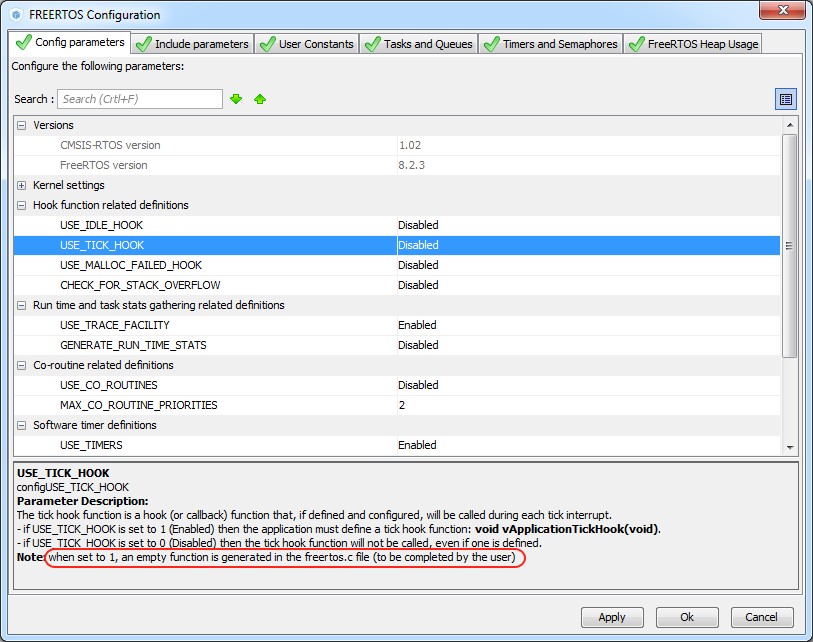Click the 8.2.3 version value
This screenshot has height=642, width=813.
(x=411, y=165)
